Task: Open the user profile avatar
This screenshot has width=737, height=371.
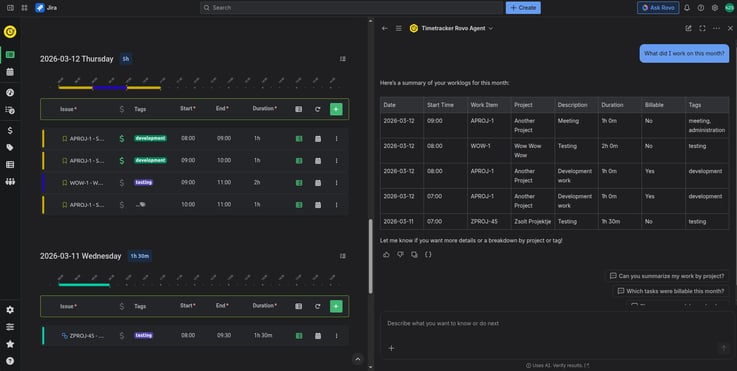Action: tap(729, 8)
